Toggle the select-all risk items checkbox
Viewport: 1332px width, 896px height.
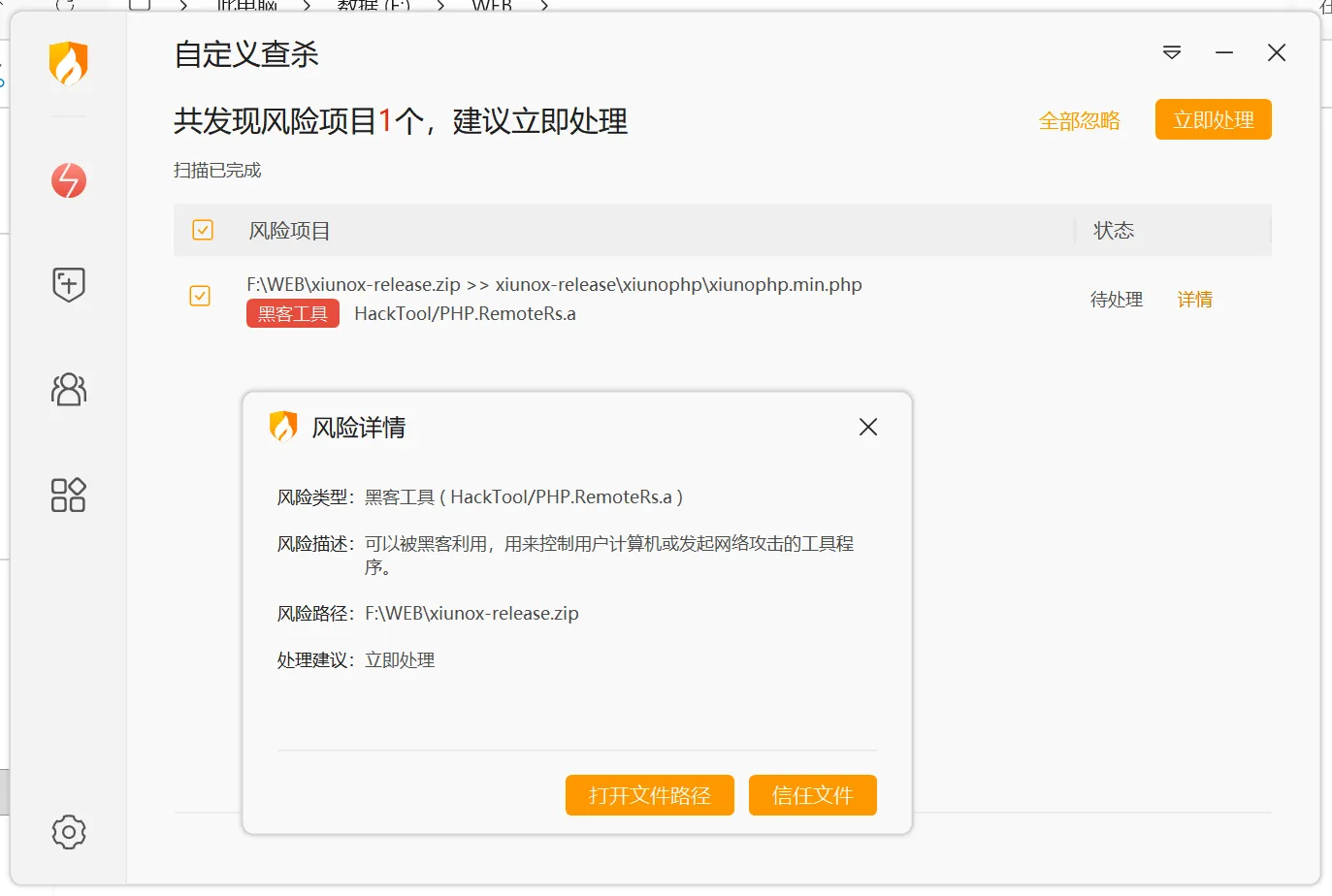click(x=203, y=230)
